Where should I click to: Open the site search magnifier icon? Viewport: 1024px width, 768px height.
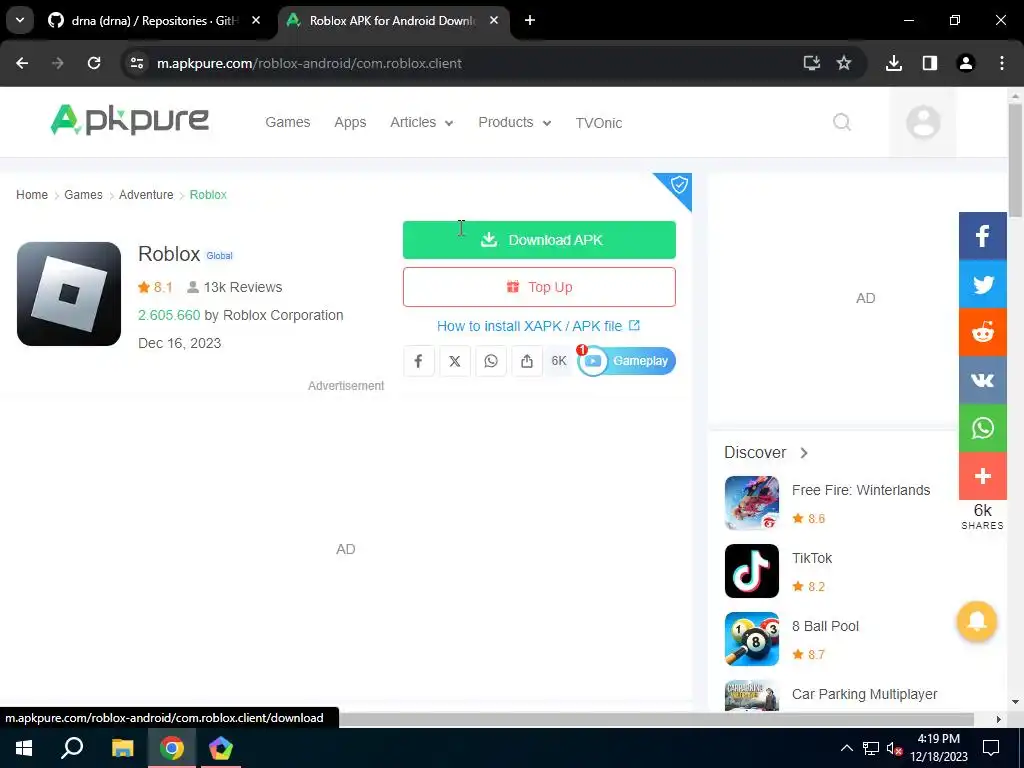tap(842, 122)
